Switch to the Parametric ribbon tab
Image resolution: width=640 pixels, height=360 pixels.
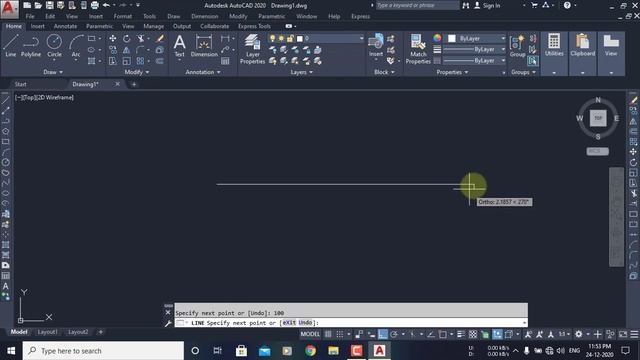99,26
